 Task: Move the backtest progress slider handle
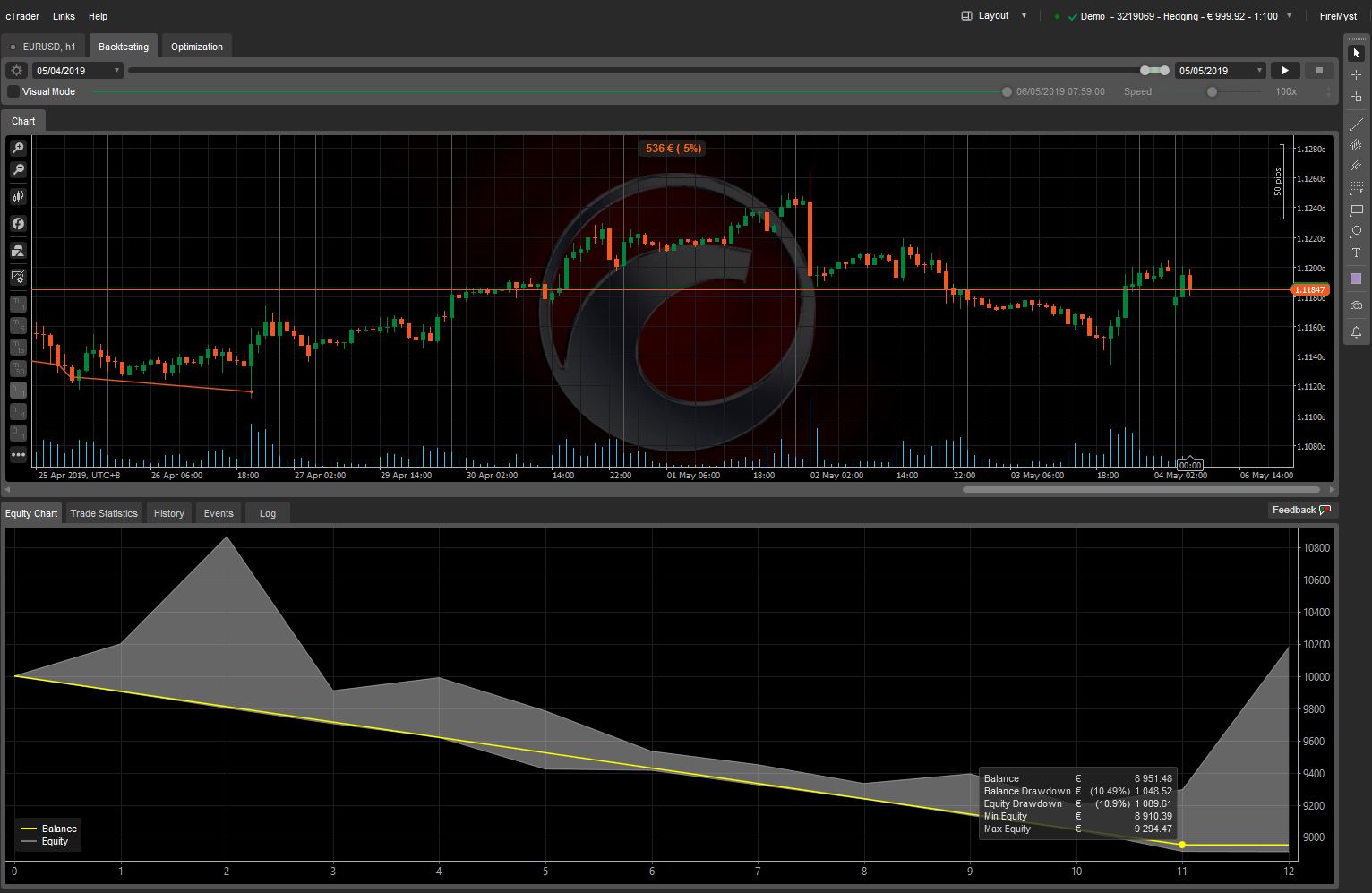click(1007, 91)
